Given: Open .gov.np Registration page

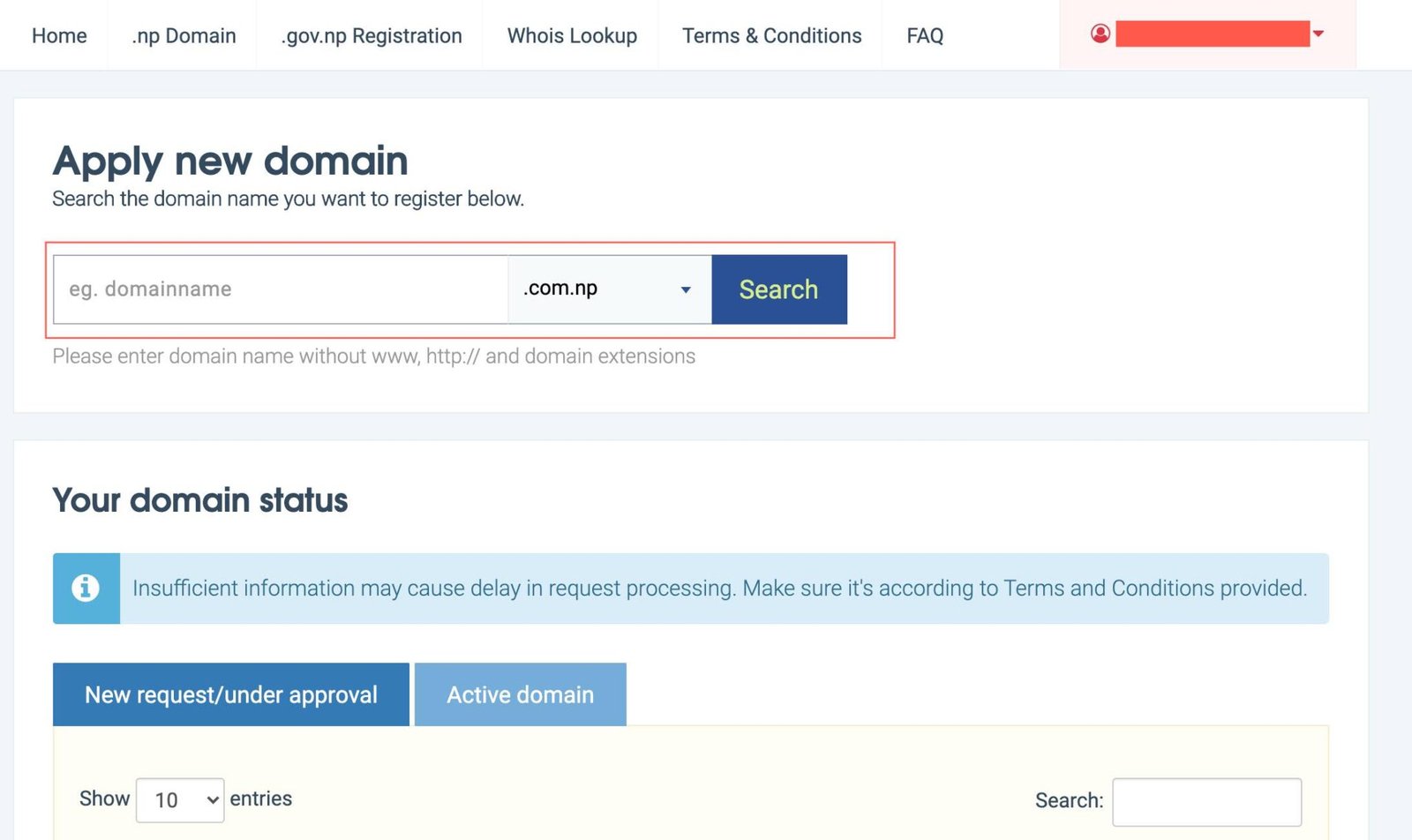Looking at the screenshot, I should [372, 35].
